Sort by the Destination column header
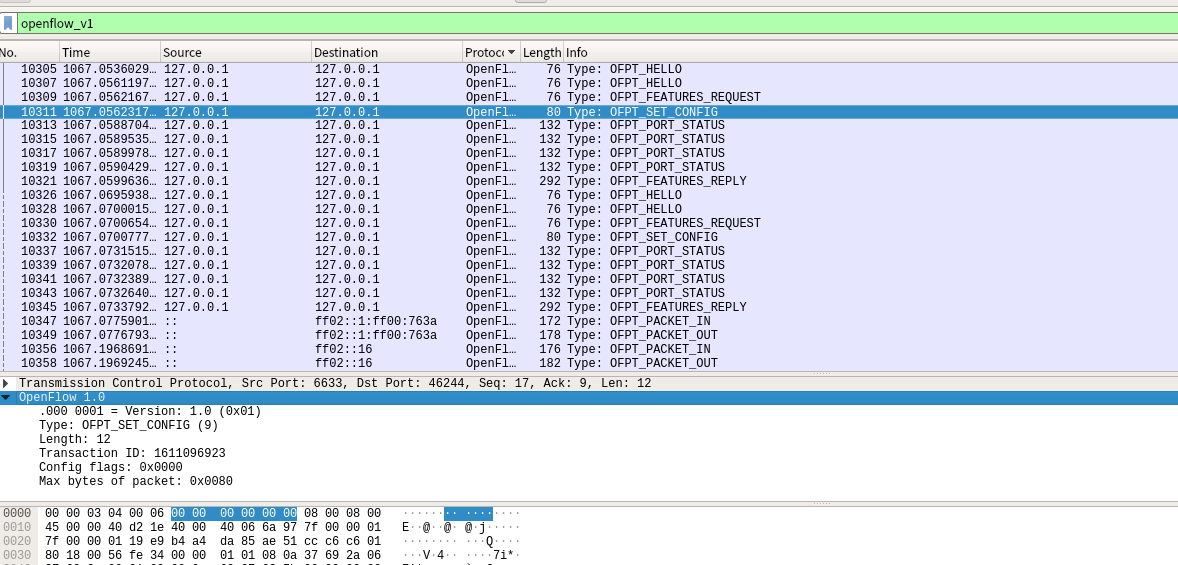Image resolution: width=1178 pixels, height=565 pixels. [388, 53]
